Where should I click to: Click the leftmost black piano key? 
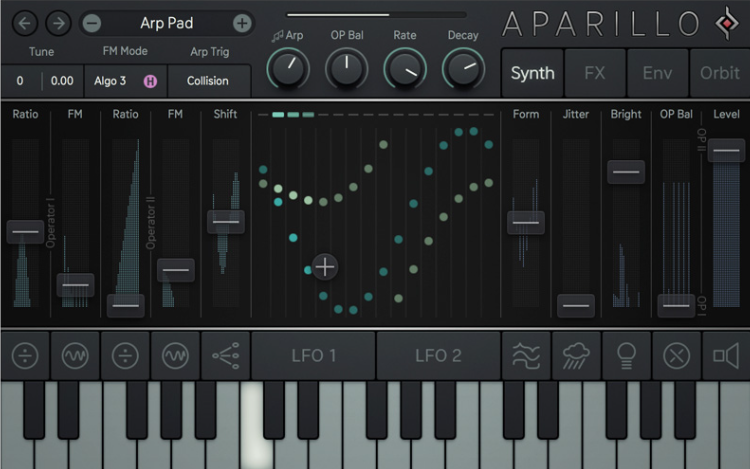pyautogui.click(x=34, y=410)
